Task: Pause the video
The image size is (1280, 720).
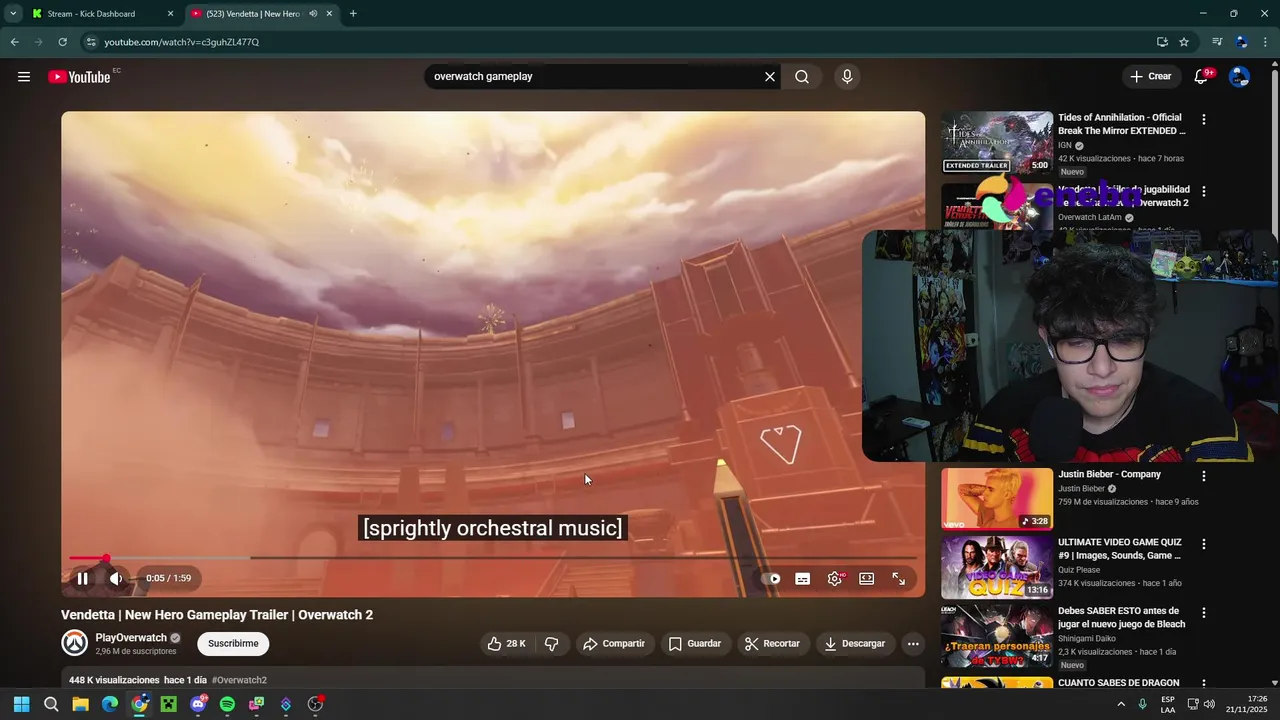Action: [83, 578]
